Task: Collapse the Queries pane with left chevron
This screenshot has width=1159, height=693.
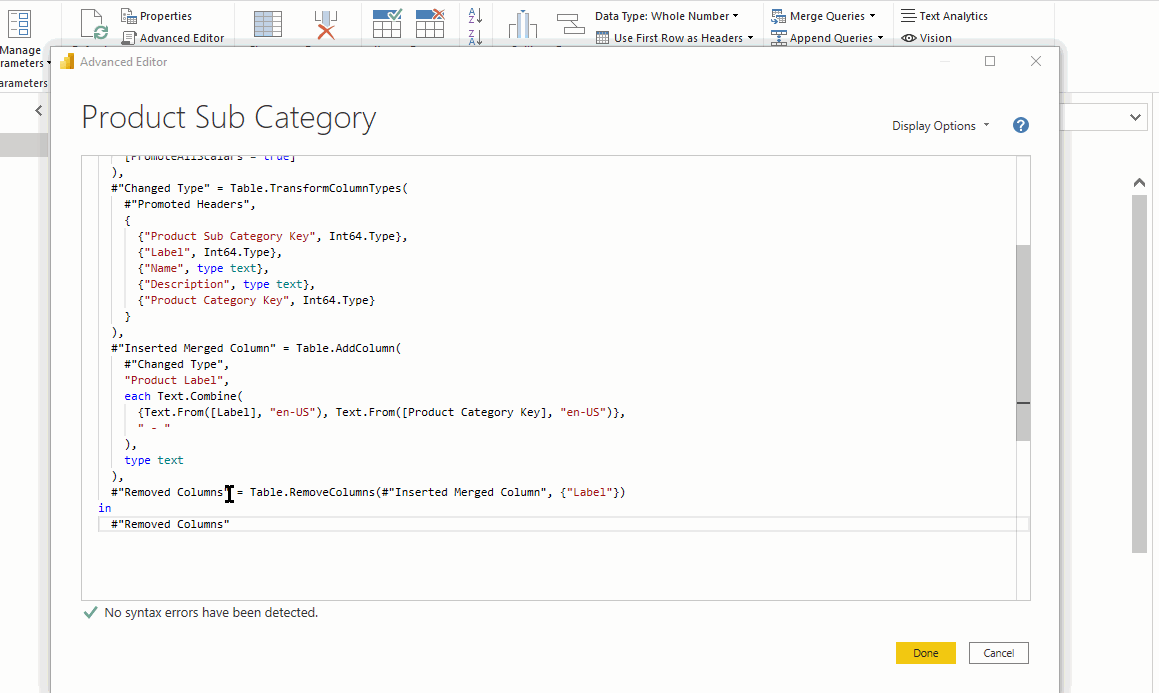Action: tap(38, 110)
